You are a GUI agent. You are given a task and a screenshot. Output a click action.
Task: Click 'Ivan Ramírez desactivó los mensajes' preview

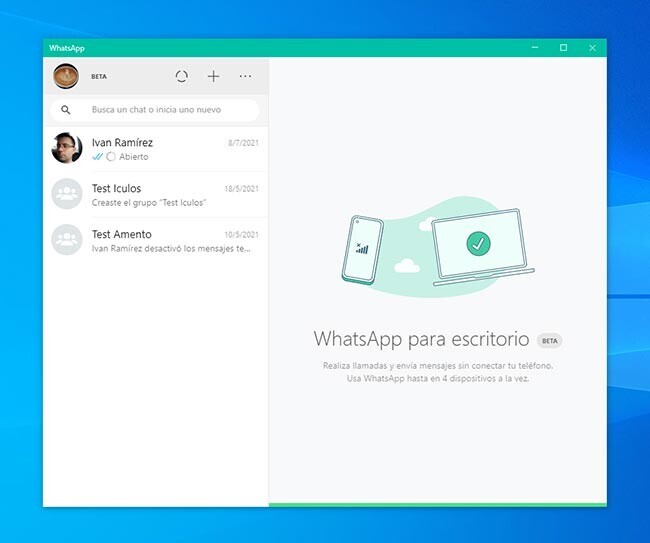pos(171,249)
